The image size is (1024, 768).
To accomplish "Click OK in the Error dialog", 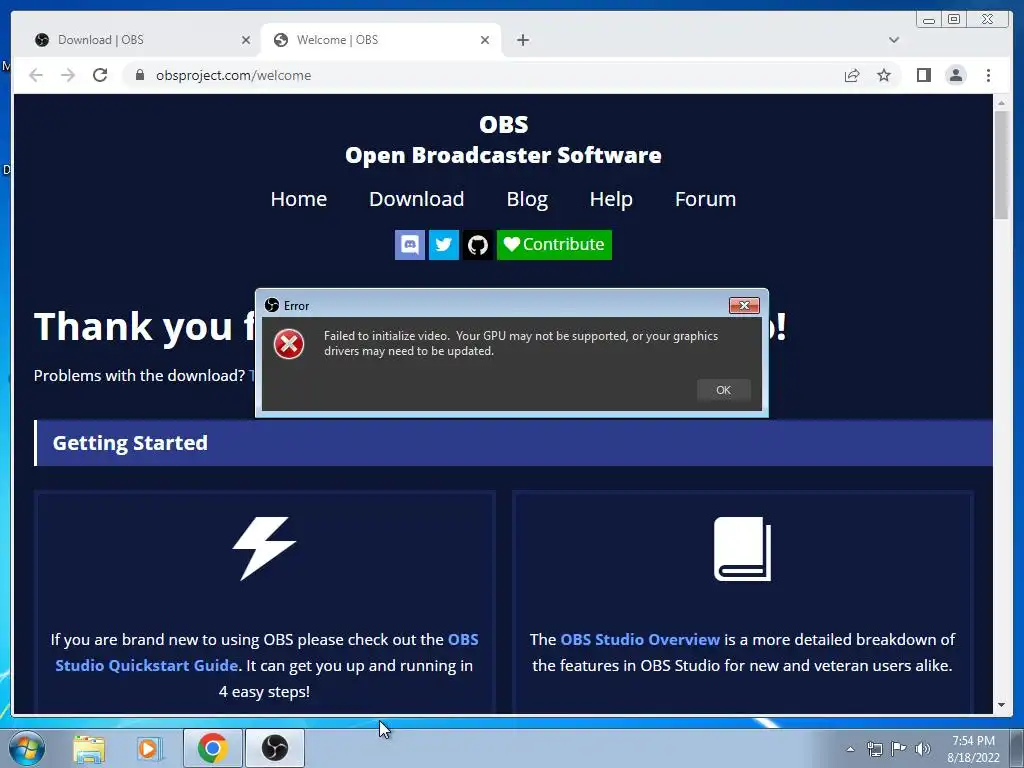I will [723, 390].
